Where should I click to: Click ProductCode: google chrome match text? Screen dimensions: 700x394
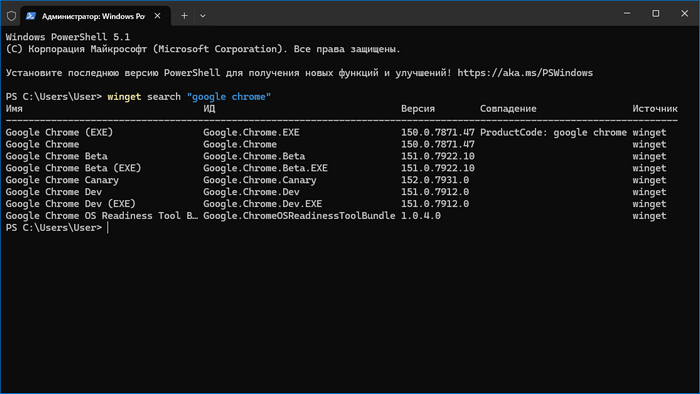(x=553, y=133)
